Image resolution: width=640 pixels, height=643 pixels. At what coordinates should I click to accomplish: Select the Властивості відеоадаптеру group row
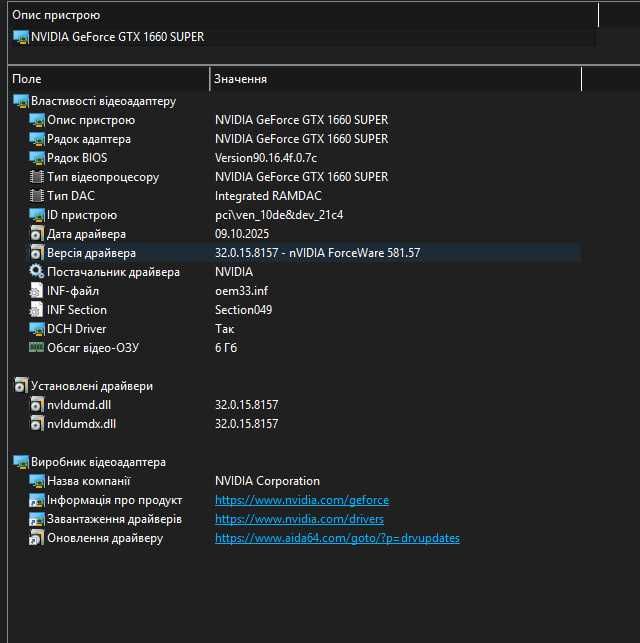[x=103, y=101]
